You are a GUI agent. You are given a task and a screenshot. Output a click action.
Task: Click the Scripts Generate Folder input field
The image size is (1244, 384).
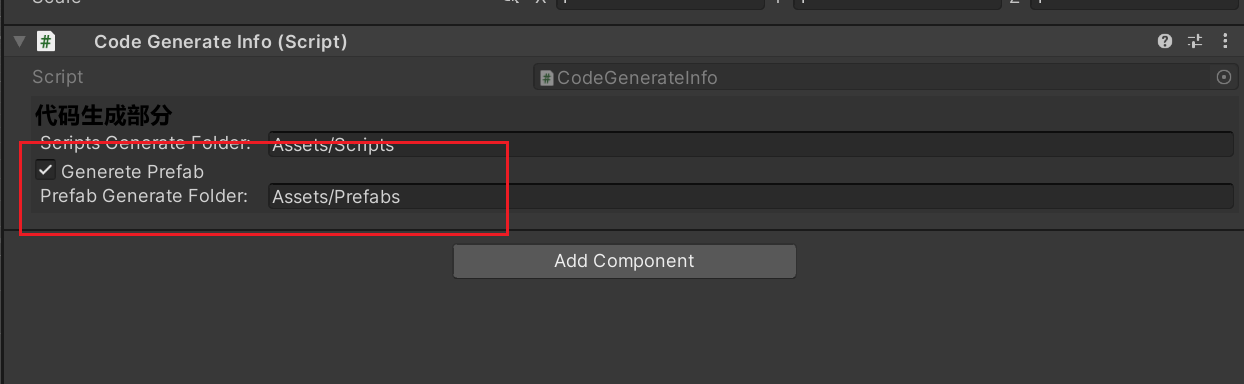(750, 144)
